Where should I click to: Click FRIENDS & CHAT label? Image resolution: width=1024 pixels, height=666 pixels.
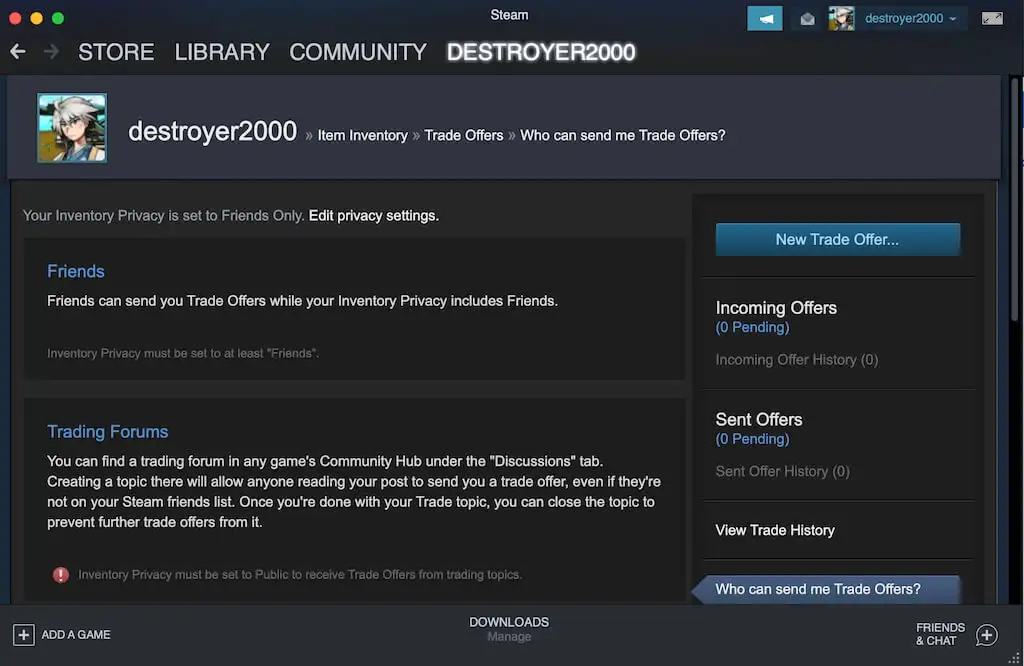pyautogui.click(x=940, y=634)
